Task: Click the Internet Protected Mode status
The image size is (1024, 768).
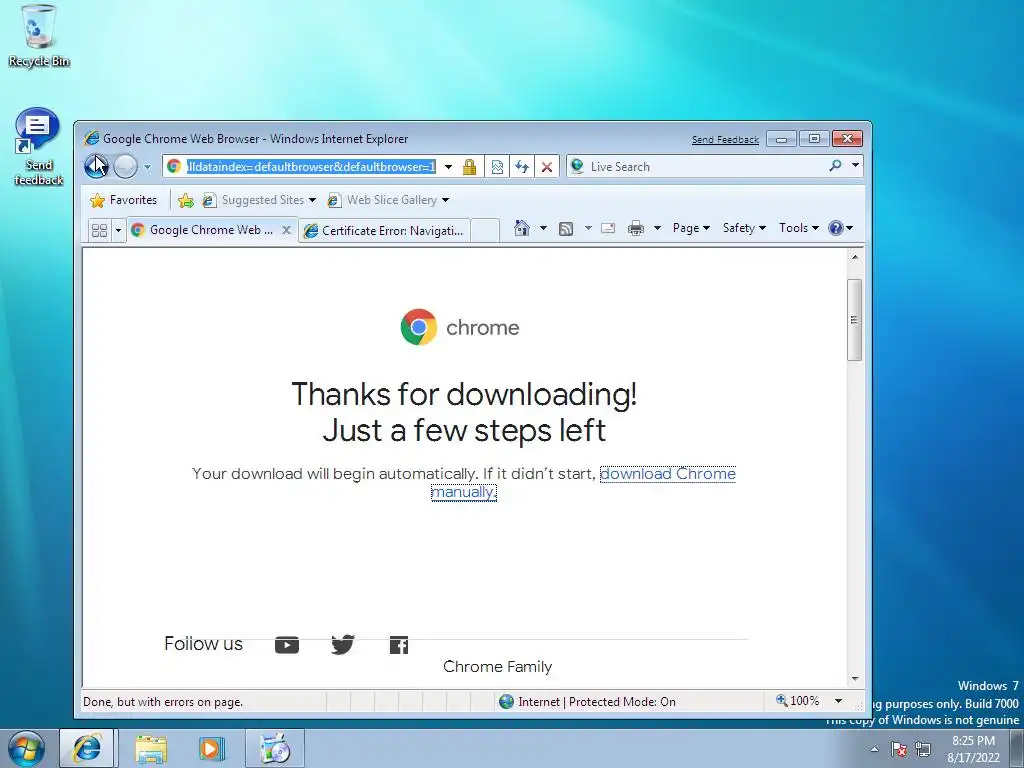Action: tap(588, 702)
